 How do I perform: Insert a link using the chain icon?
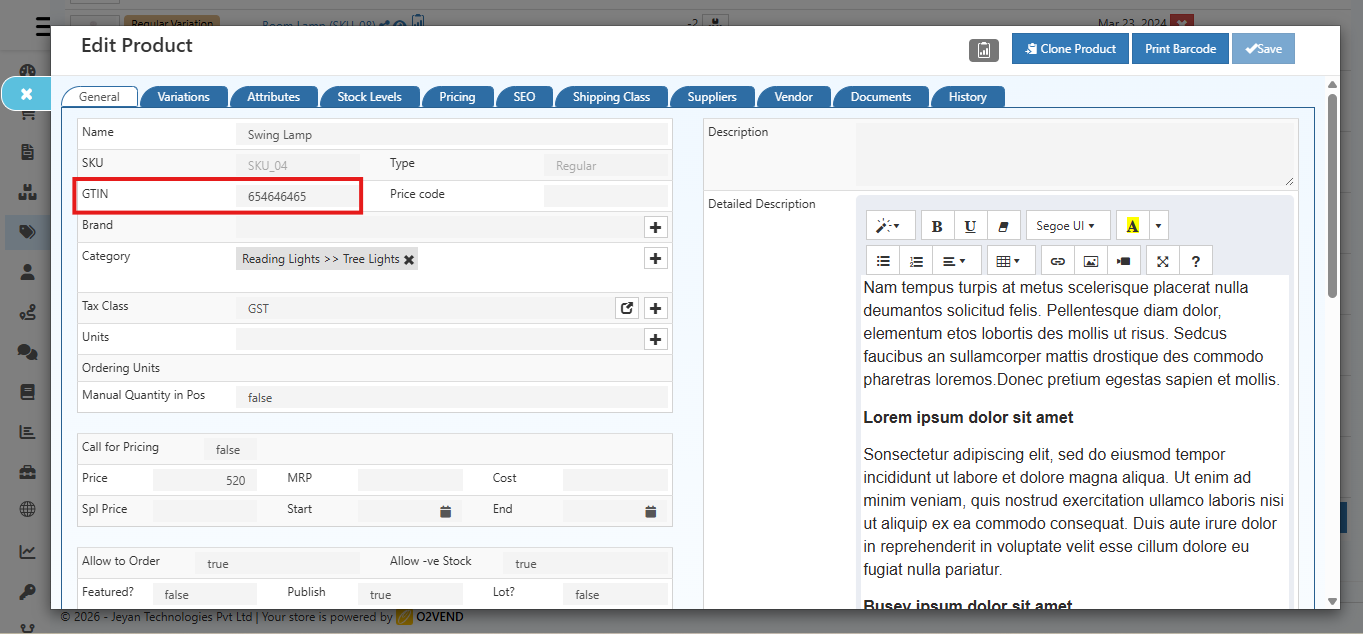point(1057,261)
